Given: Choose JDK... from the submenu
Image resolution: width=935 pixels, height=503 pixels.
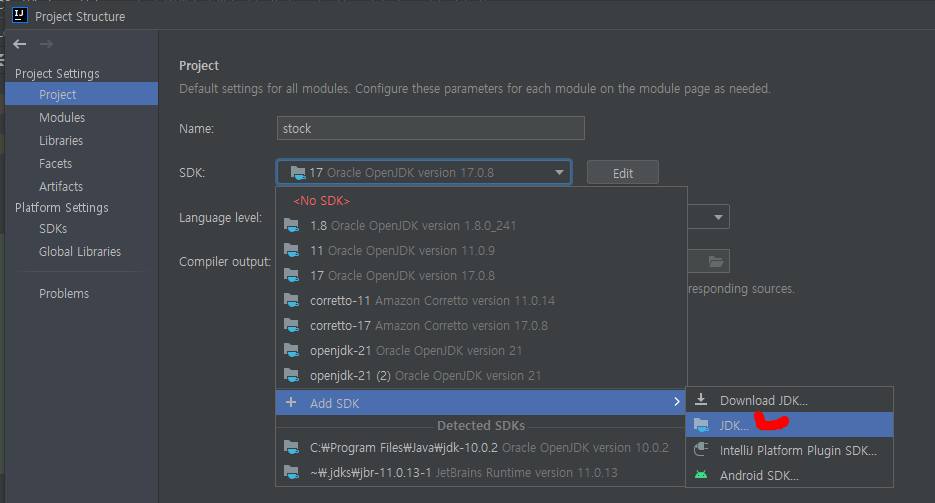Looking at the screenshot, I should pyautogui.click(x=790, y=425).
